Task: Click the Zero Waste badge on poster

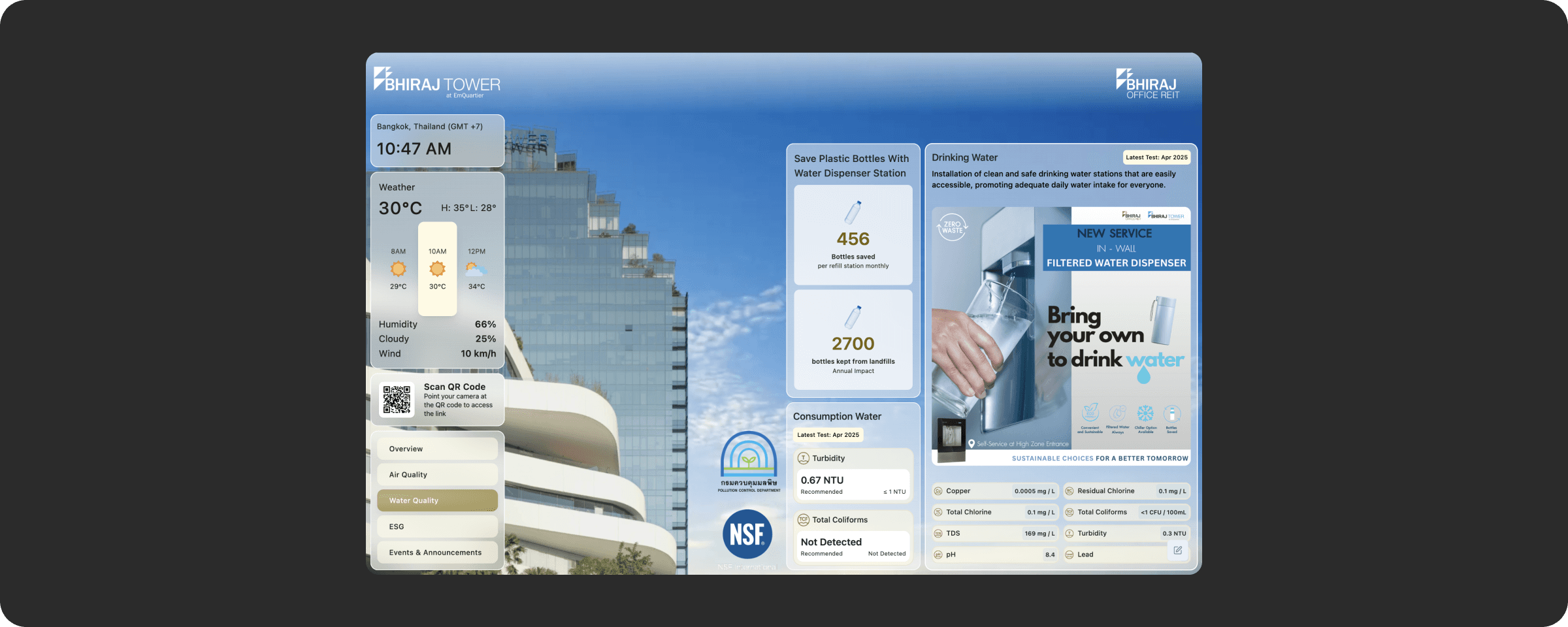Action: [x=953, y=227]
